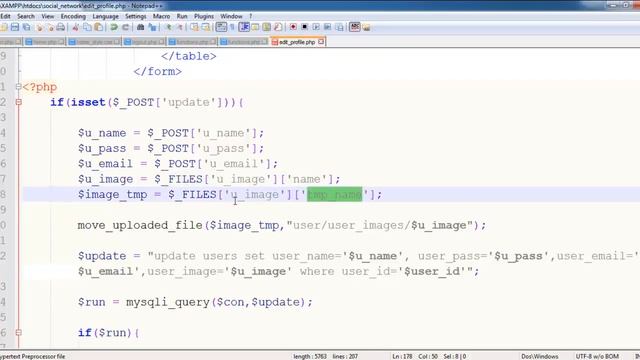The height and width of the screenshot is (360, 640).
Task: Click 'length : 5763' in status bar
Action: pos(310,356)
